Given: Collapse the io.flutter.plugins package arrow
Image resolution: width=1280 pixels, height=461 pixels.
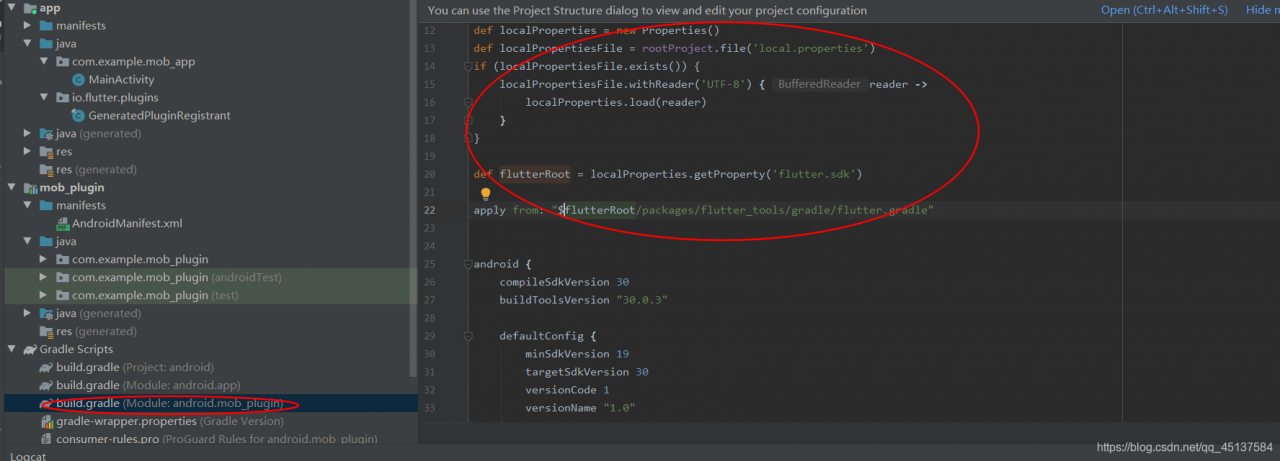Looking at the screenshot, I should click(x=45, y=98).
